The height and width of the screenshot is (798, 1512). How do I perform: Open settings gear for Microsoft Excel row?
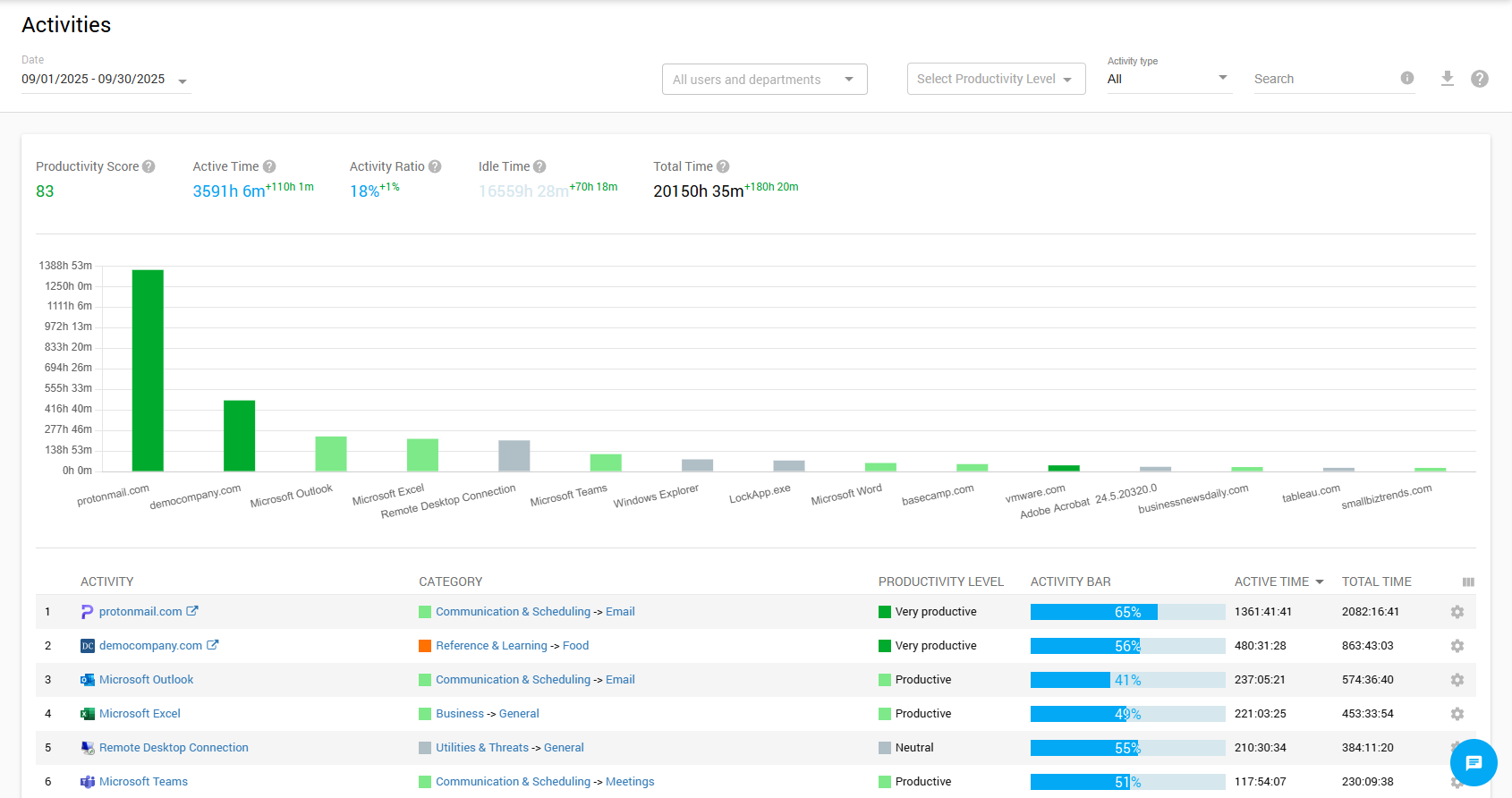[1457, 714]
